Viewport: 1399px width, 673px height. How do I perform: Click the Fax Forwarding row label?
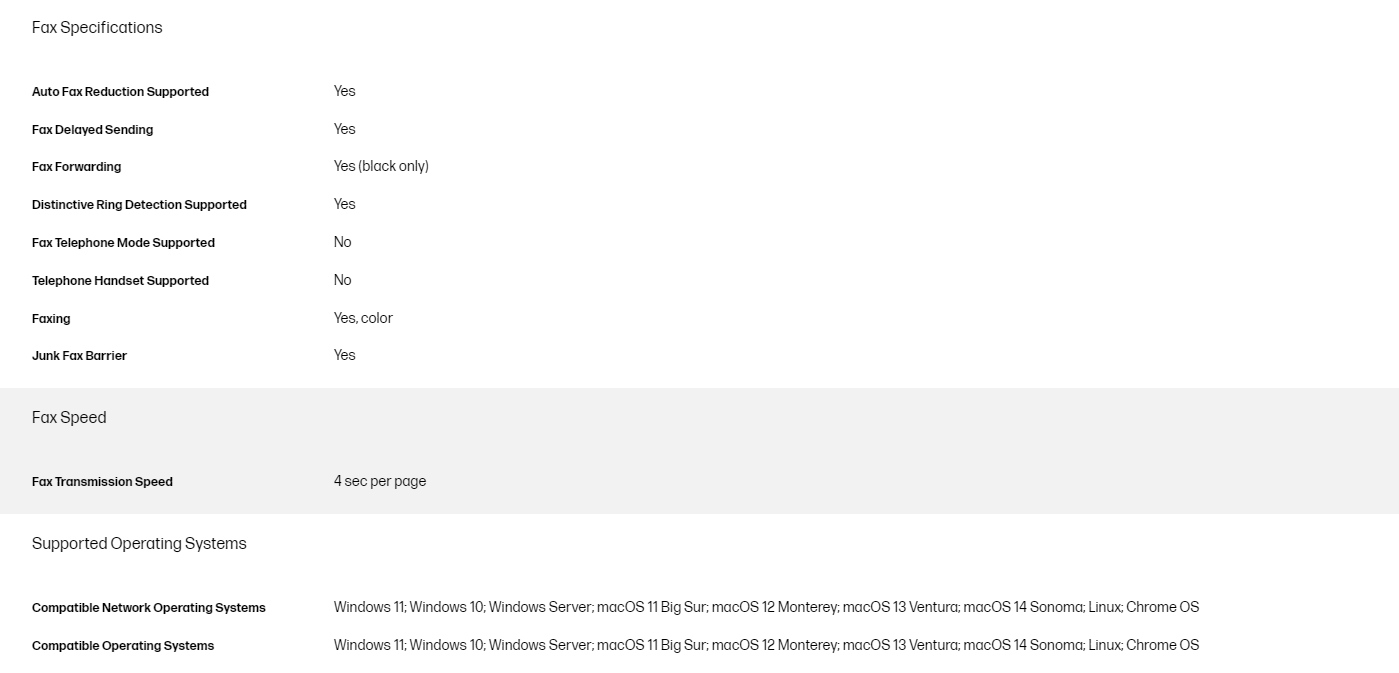point(76,167)
